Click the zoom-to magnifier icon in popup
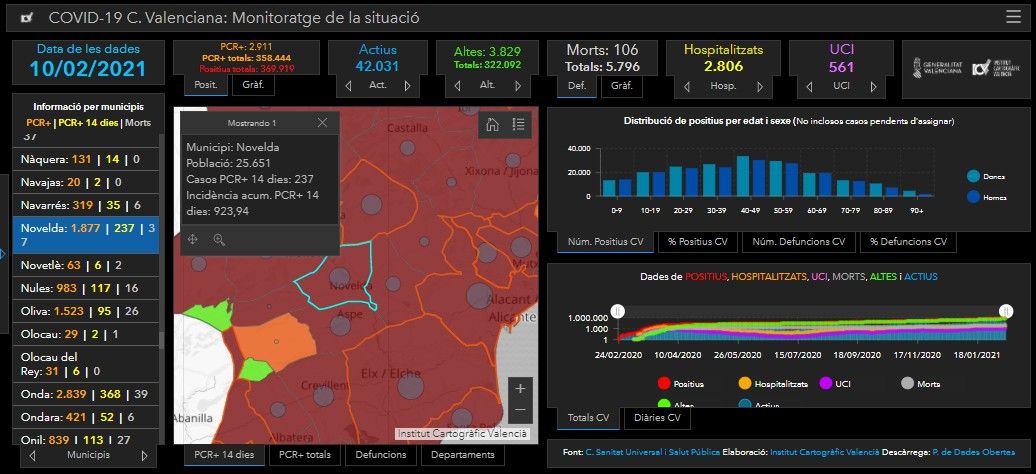Image resolution: width=1036 pixels, height=474 pixels. point(219,240)
